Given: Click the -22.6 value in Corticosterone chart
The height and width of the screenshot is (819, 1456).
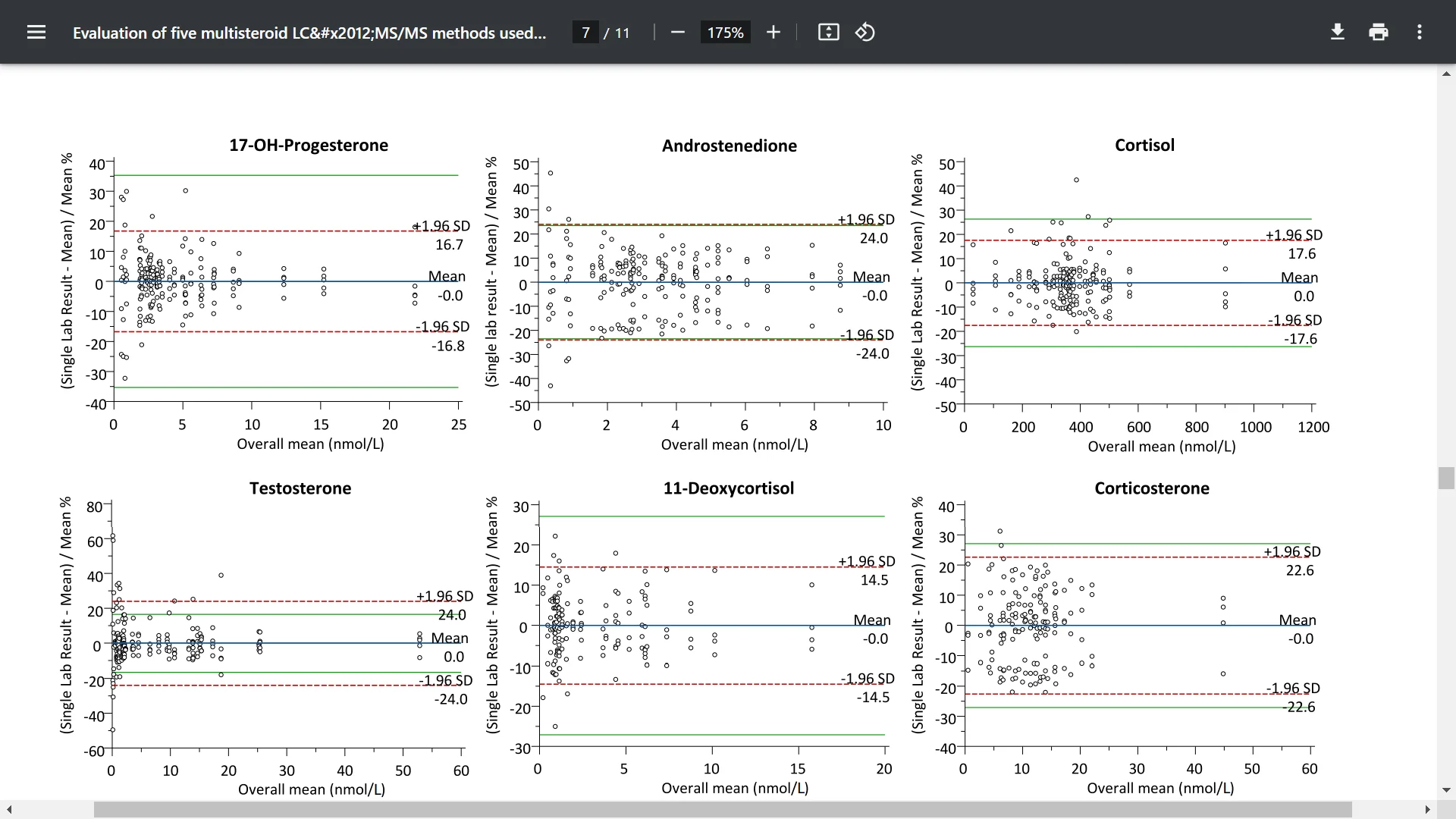Looking at the screenshot, I should [1299, 708].
